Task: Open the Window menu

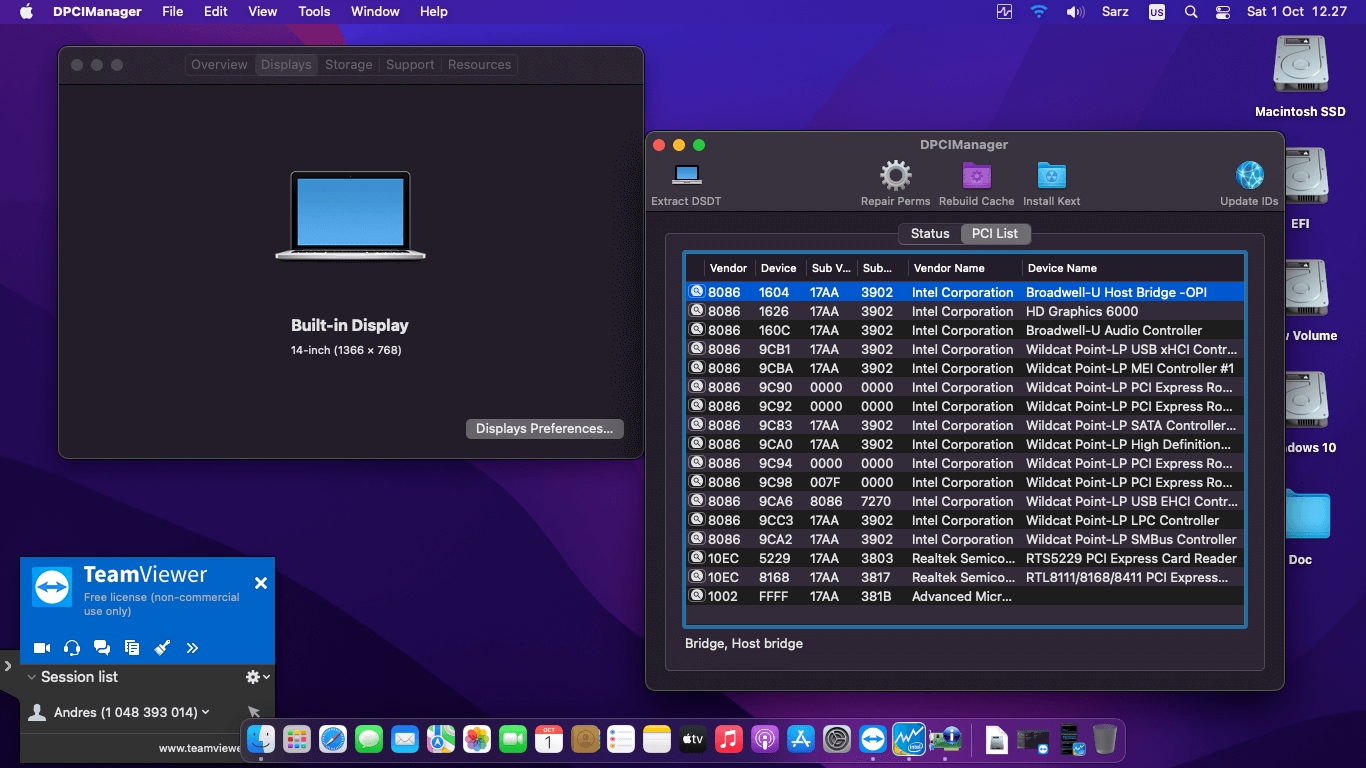Action: tap(375, 12)
